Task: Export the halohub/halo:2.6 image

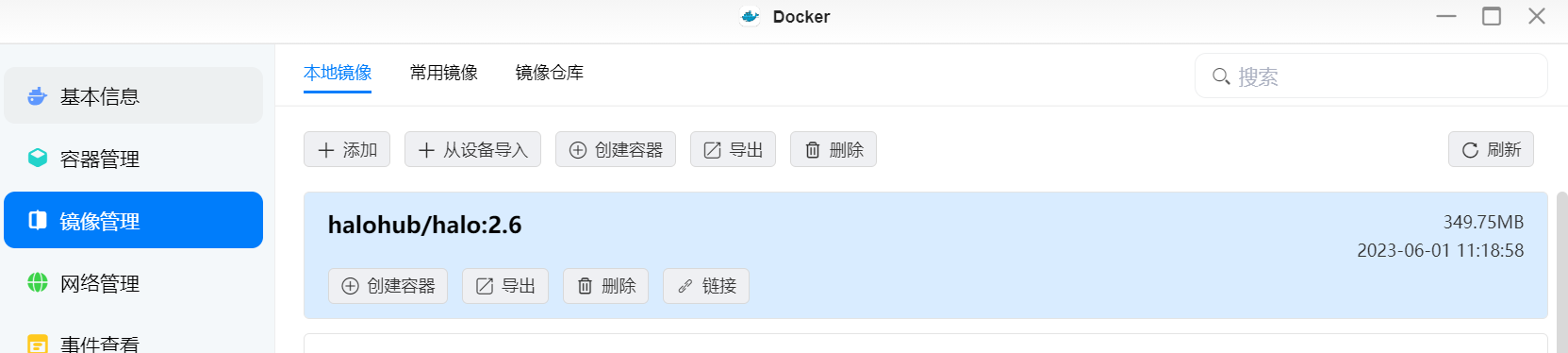Action: coord(505,286)
